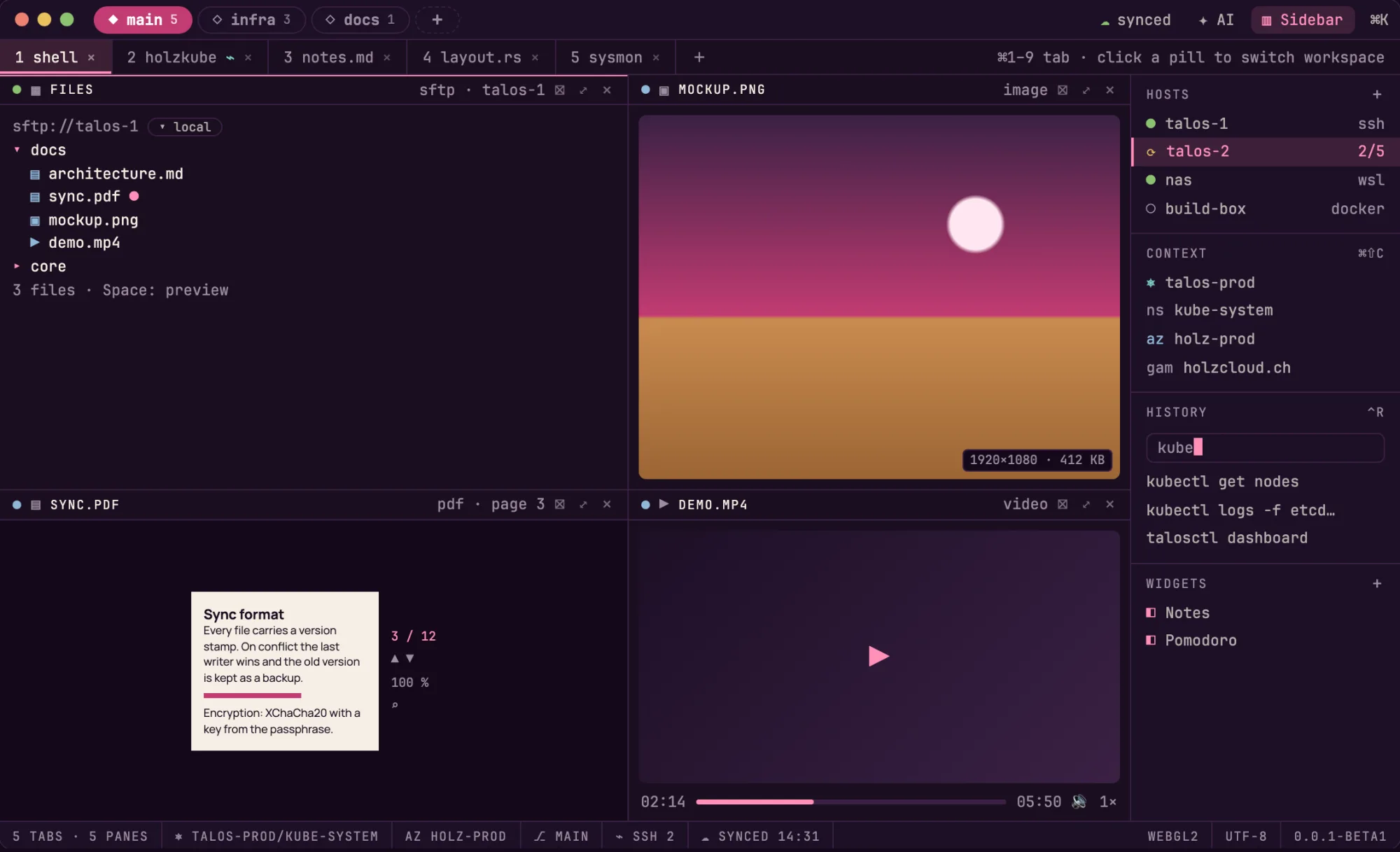Click the synced cloud status

(1135, 20)
